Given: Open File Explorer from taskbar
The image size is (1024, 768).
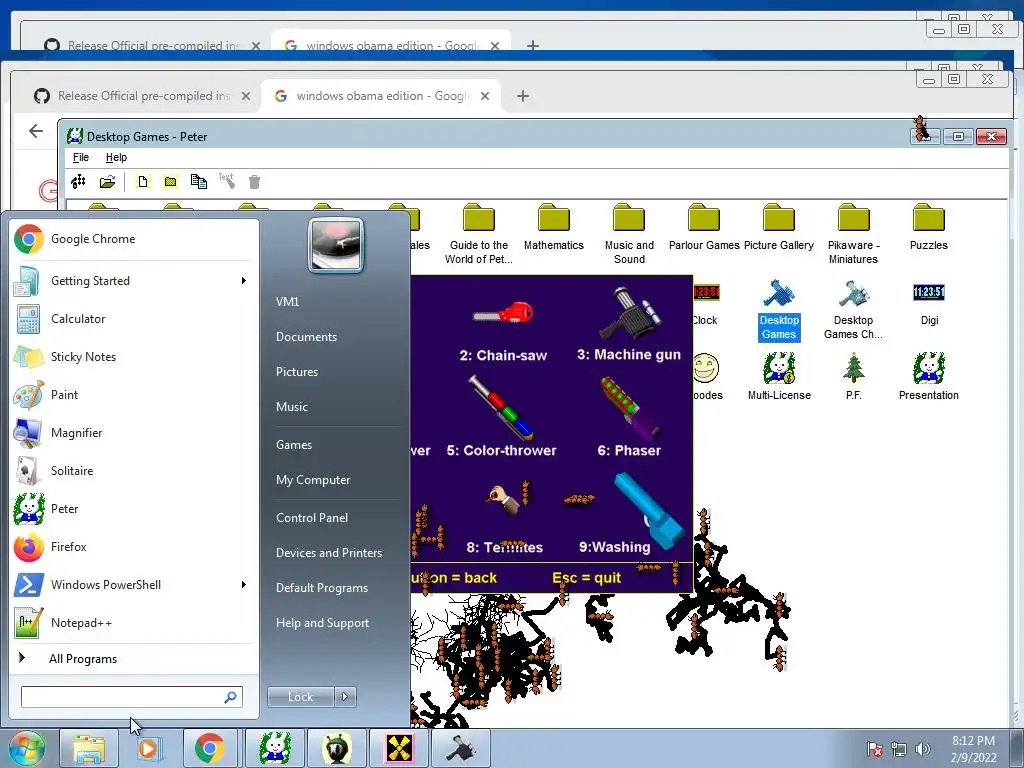Looking at the screenshot, I should (89, 748).
